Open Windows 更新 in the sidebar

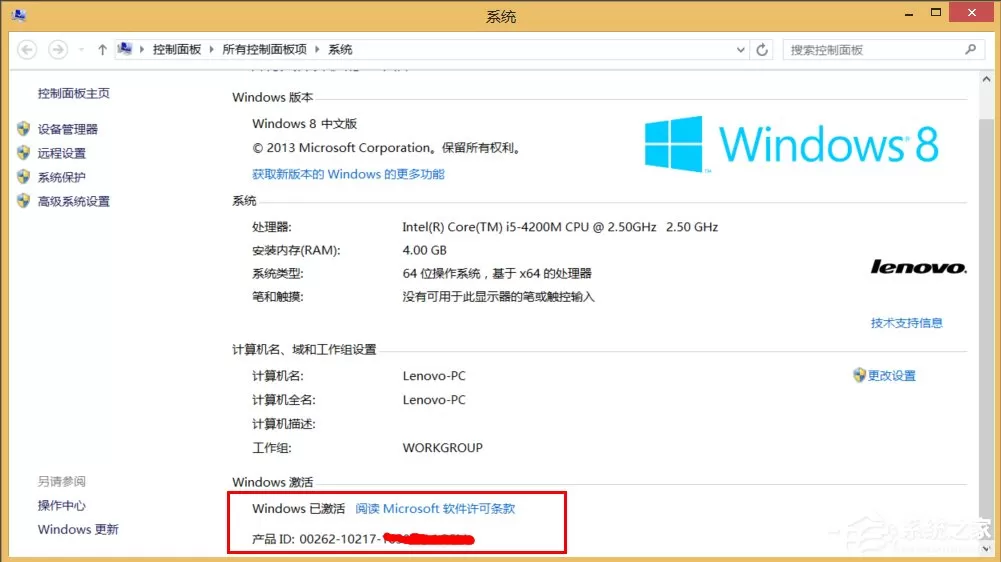click(x=78, y=529)
